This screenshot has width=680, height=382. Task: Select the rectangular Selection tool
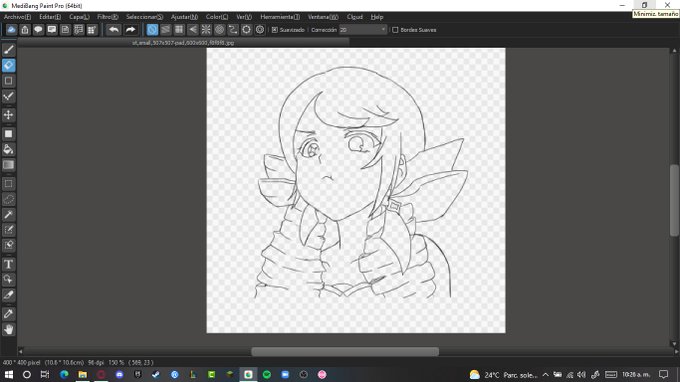coord(8,183)
